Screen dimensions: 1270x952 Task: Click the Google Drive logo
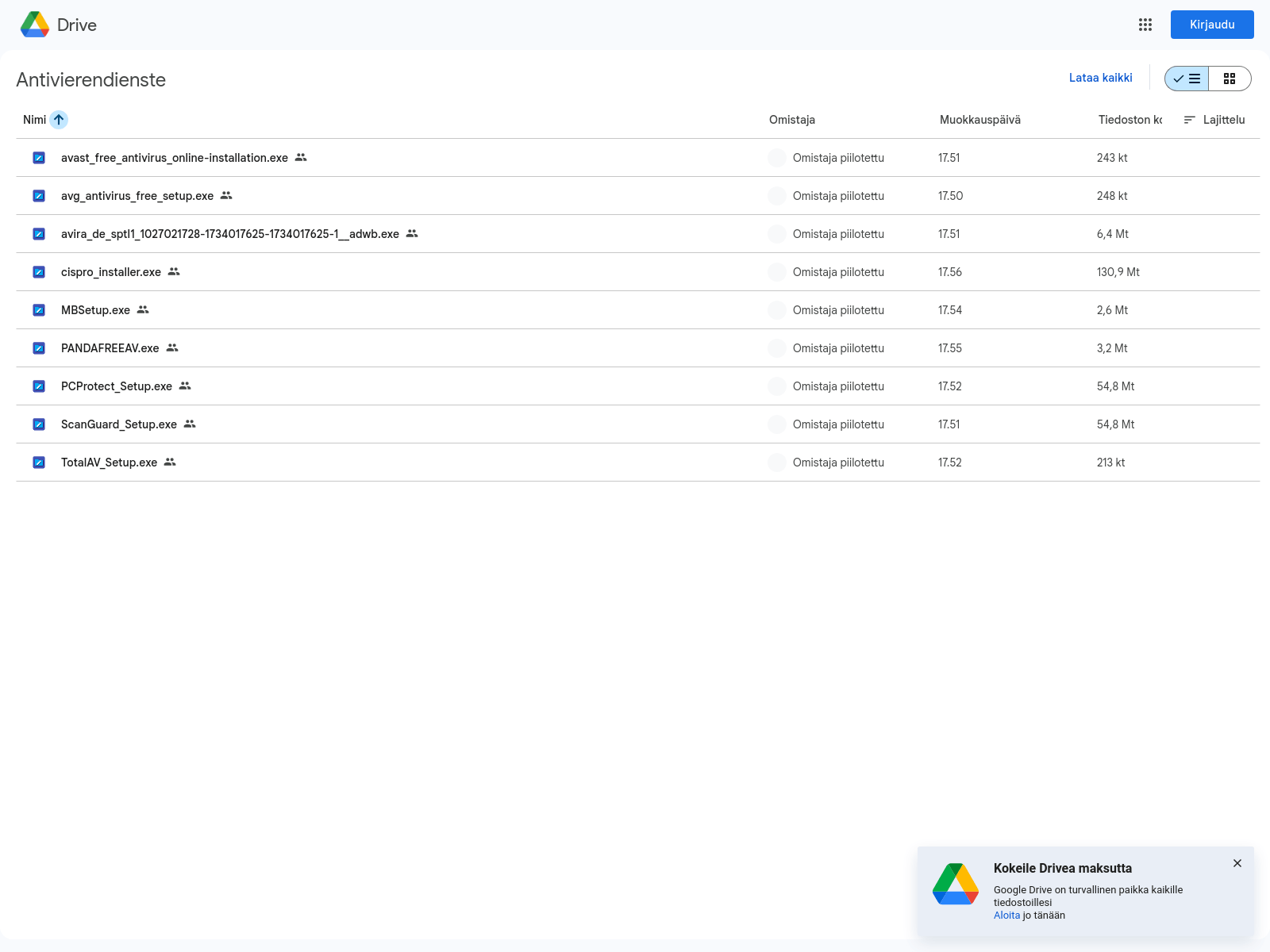[35, 25]
